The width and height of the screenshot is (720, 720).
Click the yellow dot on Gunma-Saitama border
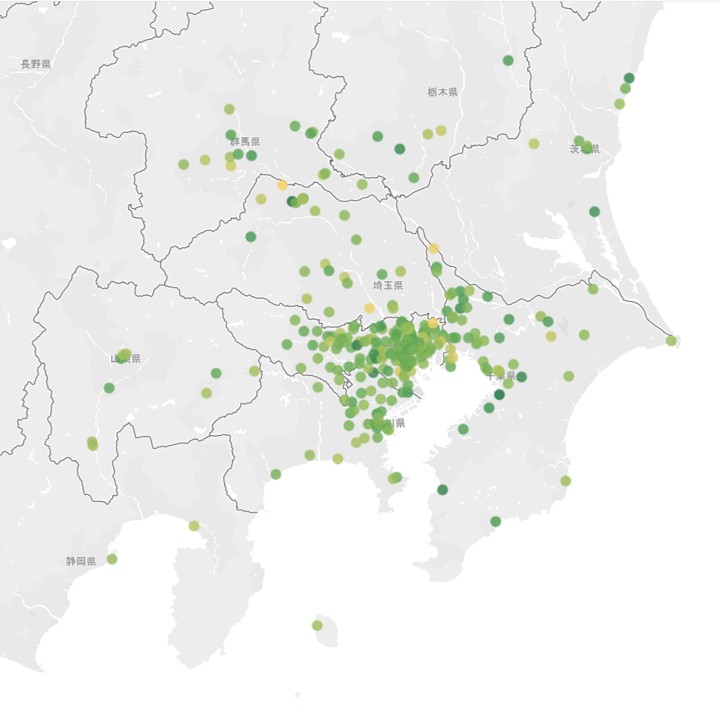point(282,185)
